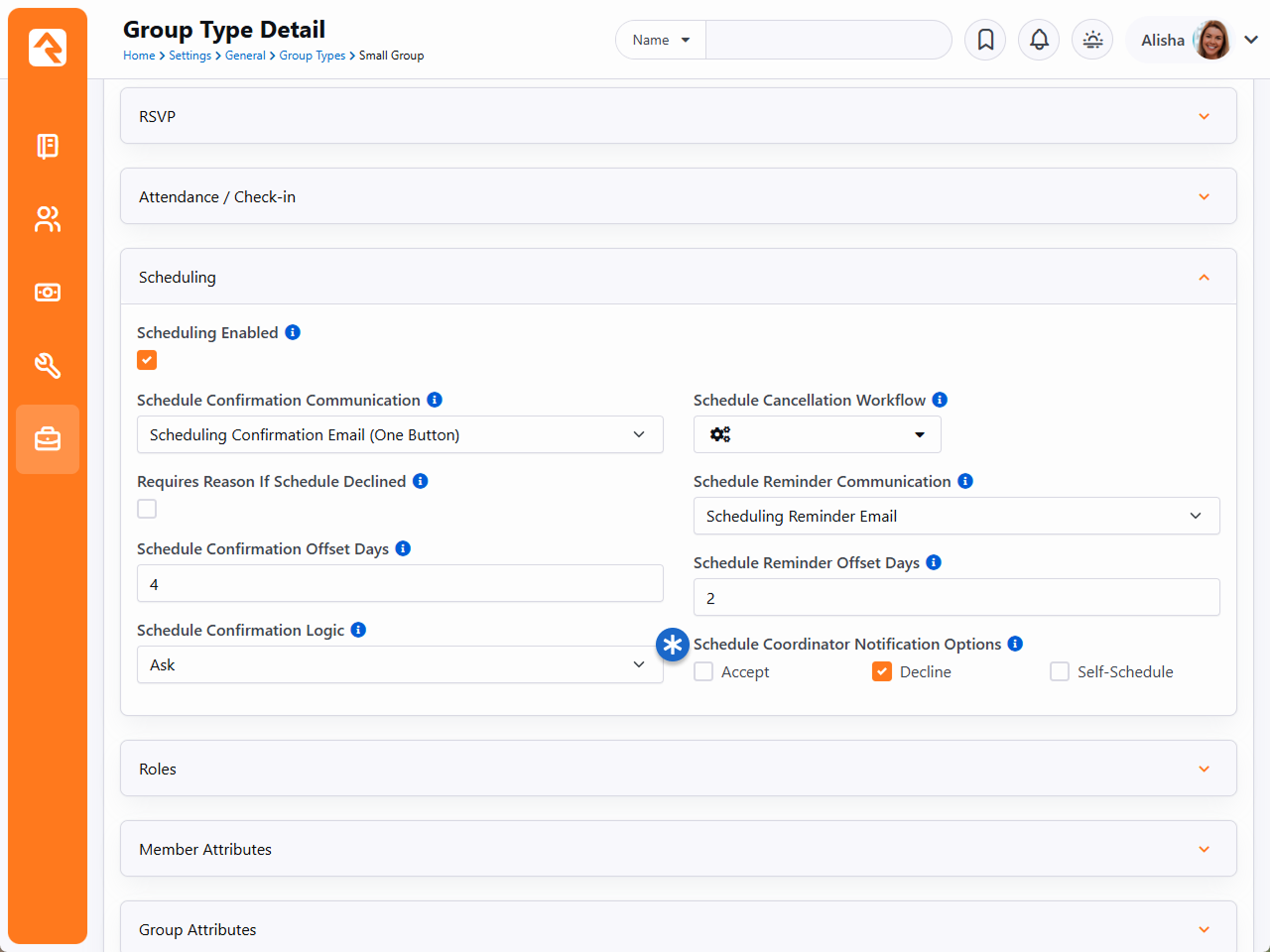Viewport: 1270px width, 952px height.
Task: Click info icon beside Scheduling Enabled
Action: tap(293, 332)
